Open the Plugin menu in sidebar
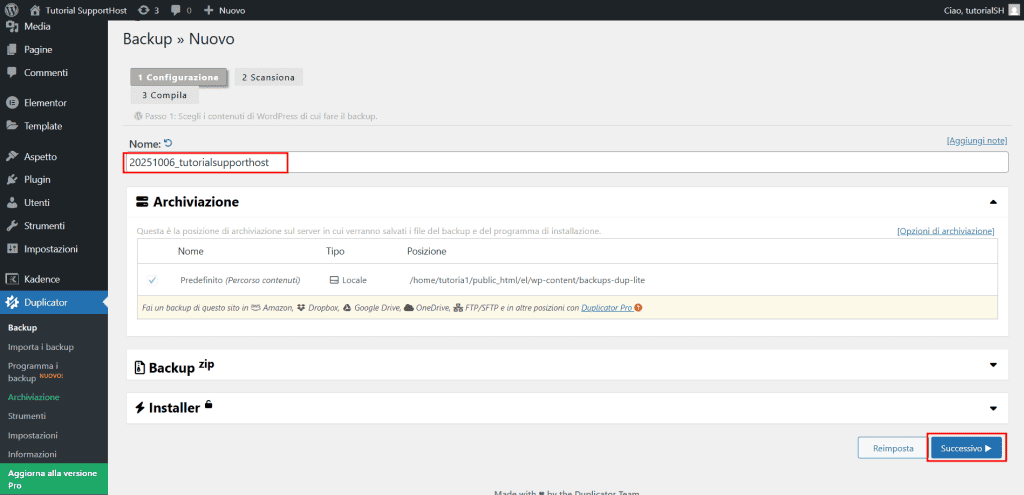1024x495 pixels. pyautogui.click(x=37, y=180)
